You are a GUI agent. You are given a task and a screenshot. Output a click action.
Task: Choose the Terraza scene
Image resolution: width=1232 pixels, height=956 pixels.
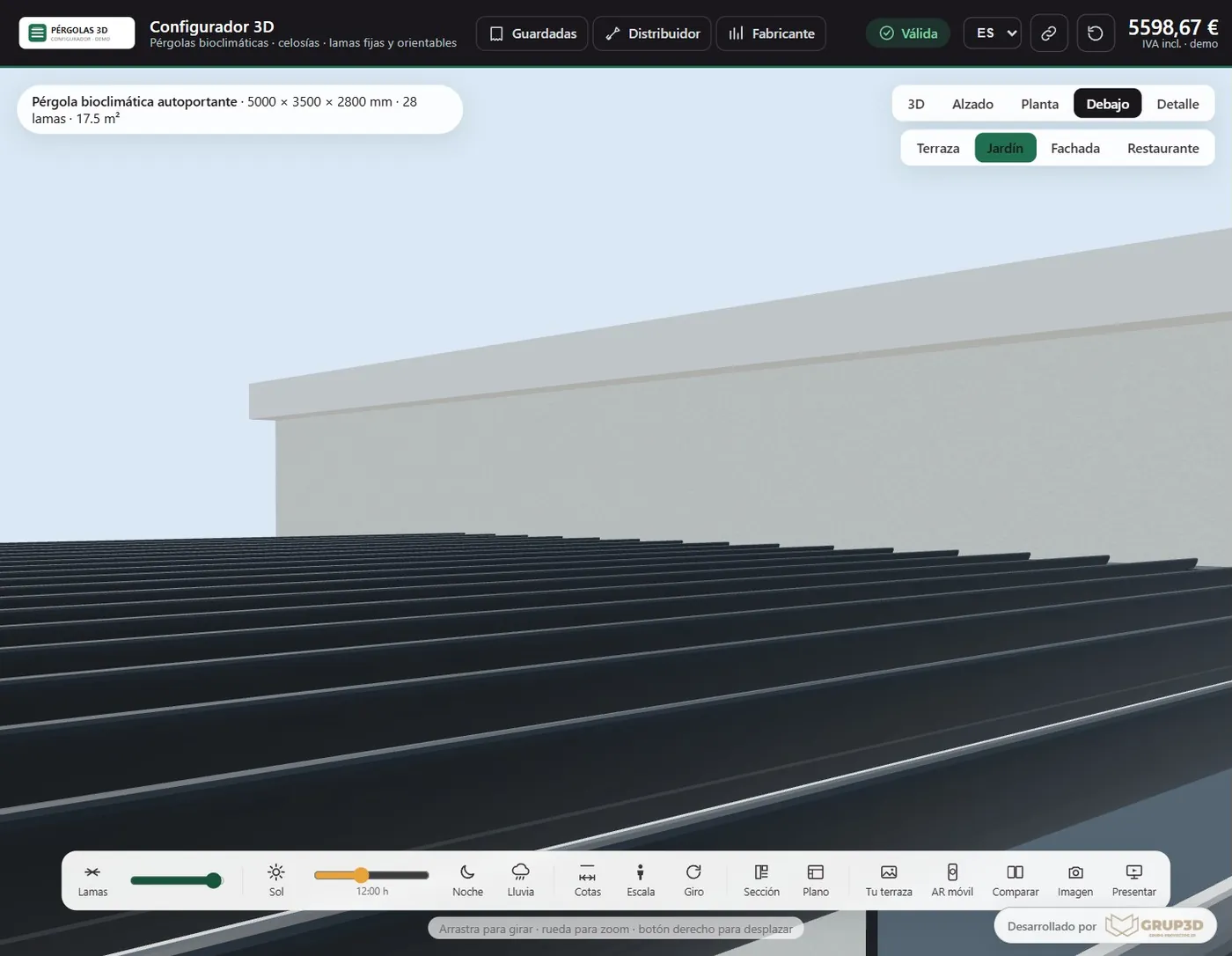pyautogui.click(x=938, y=148)
